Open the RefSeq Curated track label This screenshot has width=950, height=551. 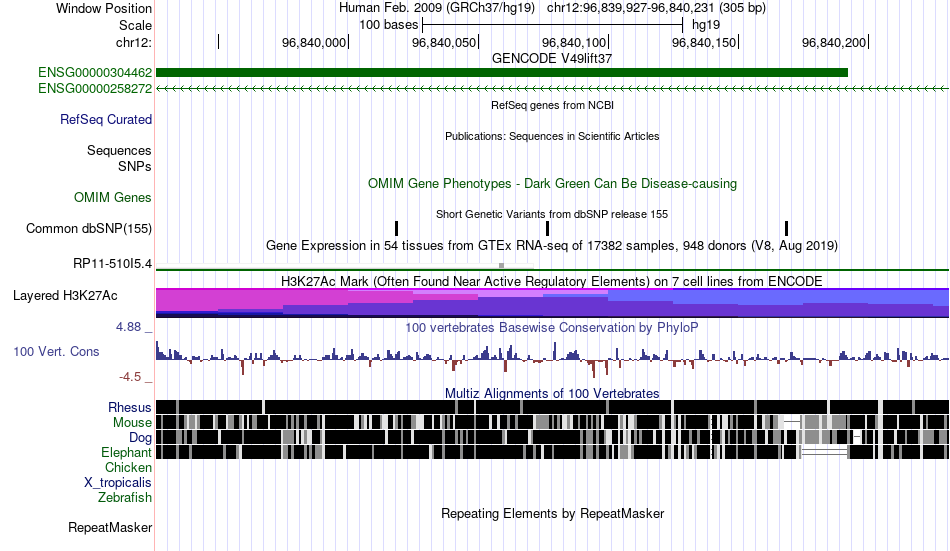[106, 119]
